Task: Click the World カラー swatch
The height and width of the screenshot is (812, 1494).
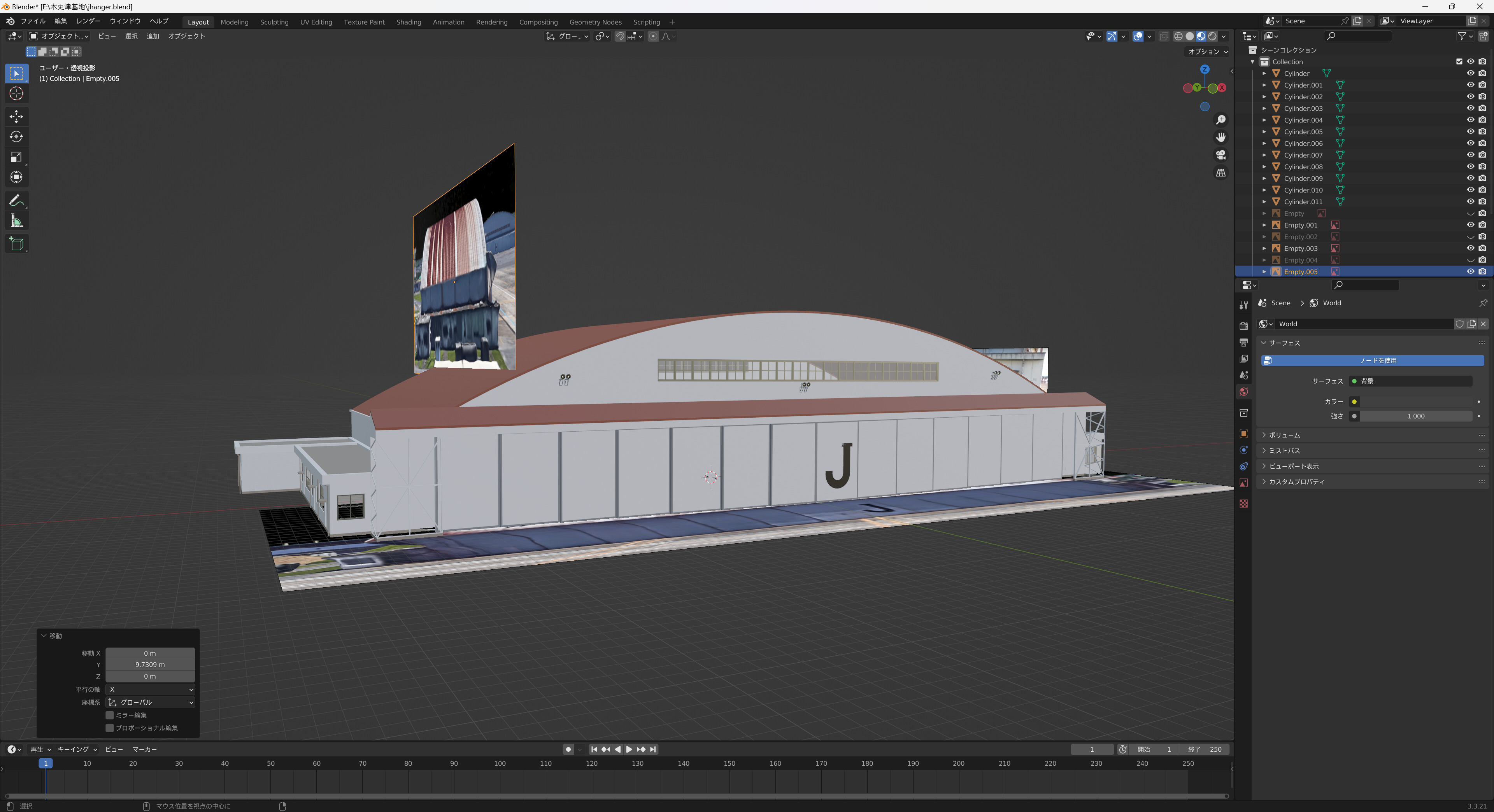Action: point(1416,402)
